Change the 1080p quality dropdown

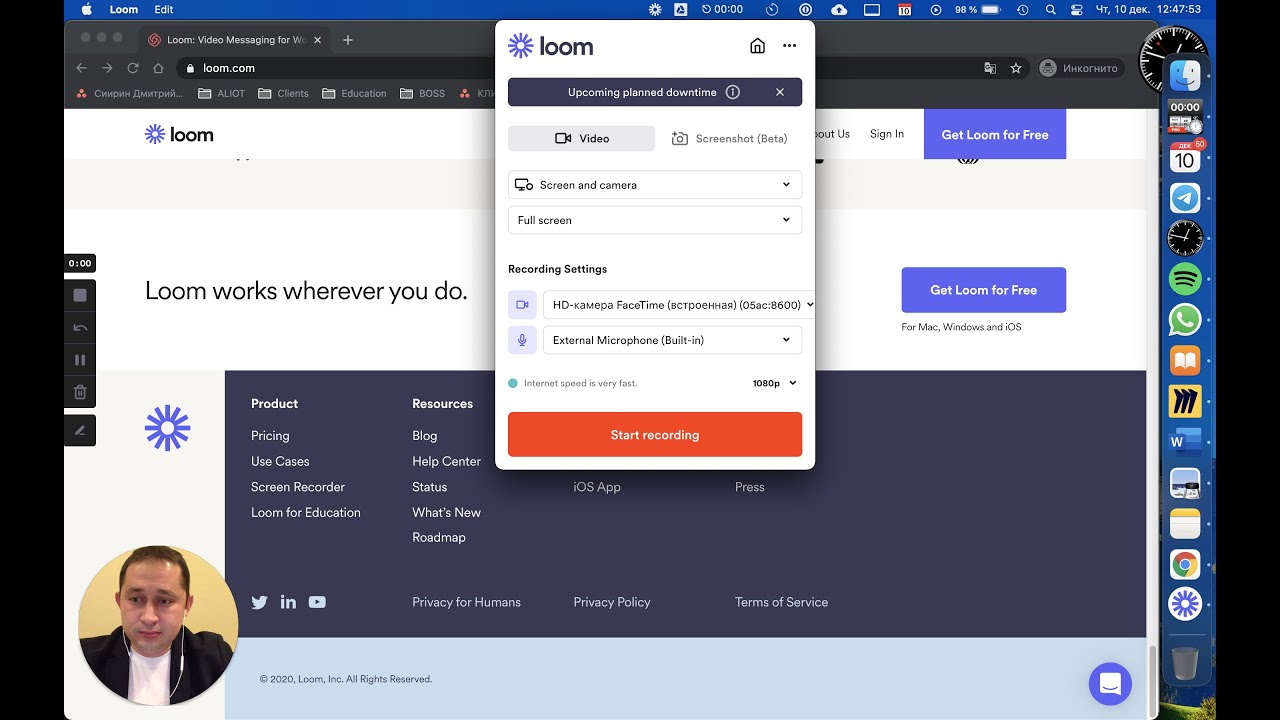pos(775,383)
